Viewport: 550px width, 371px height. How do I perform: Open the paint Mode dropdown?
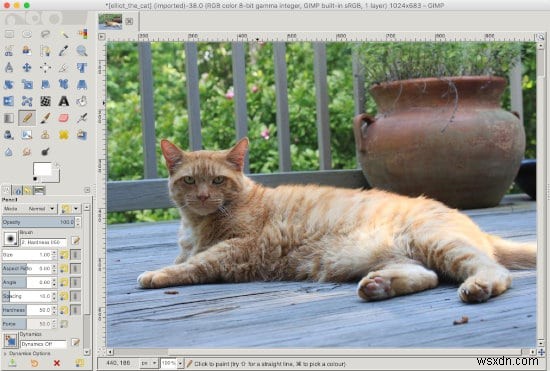(29, 209)
